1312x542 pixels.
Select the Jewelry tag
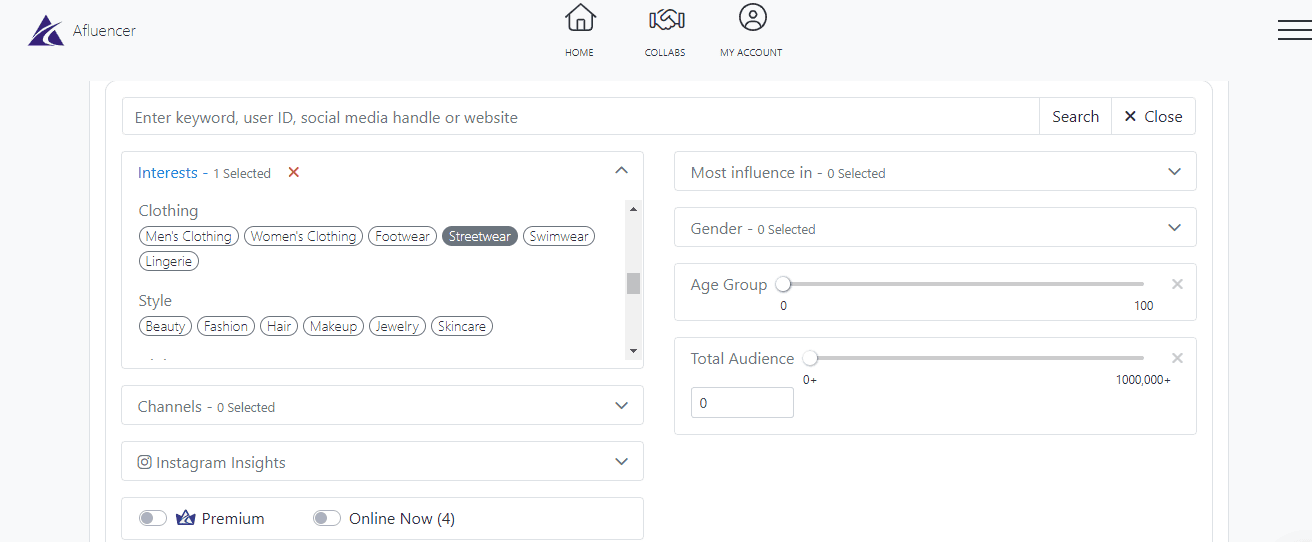(x=397, y=326)
